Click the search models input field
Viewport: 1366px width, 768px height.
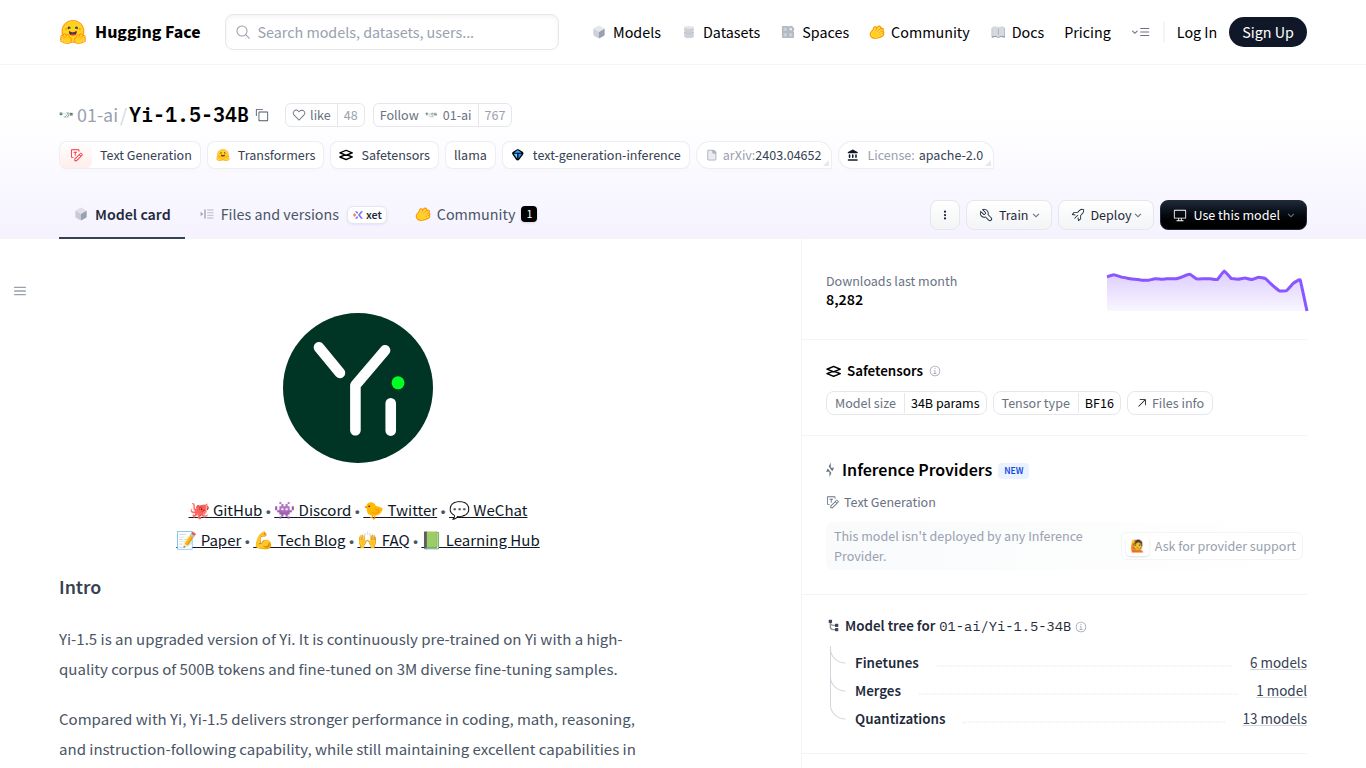click(x=391, y=32)
